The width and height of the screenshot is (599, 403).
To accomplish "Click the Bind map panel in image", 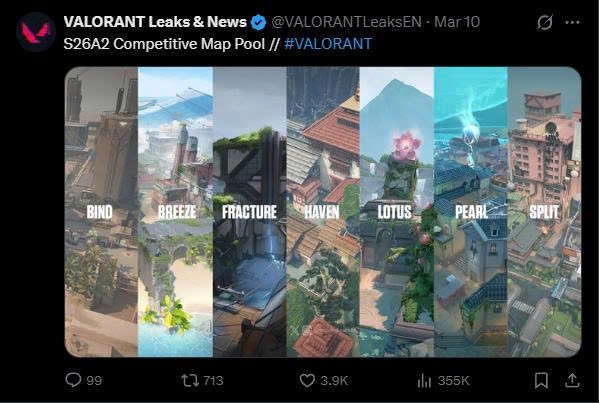I will (101, 212).
